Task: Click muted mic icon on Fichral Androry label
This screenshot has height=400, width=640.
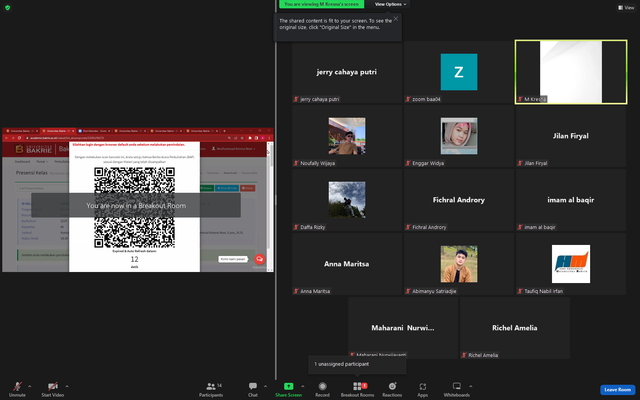Action: 408,227
